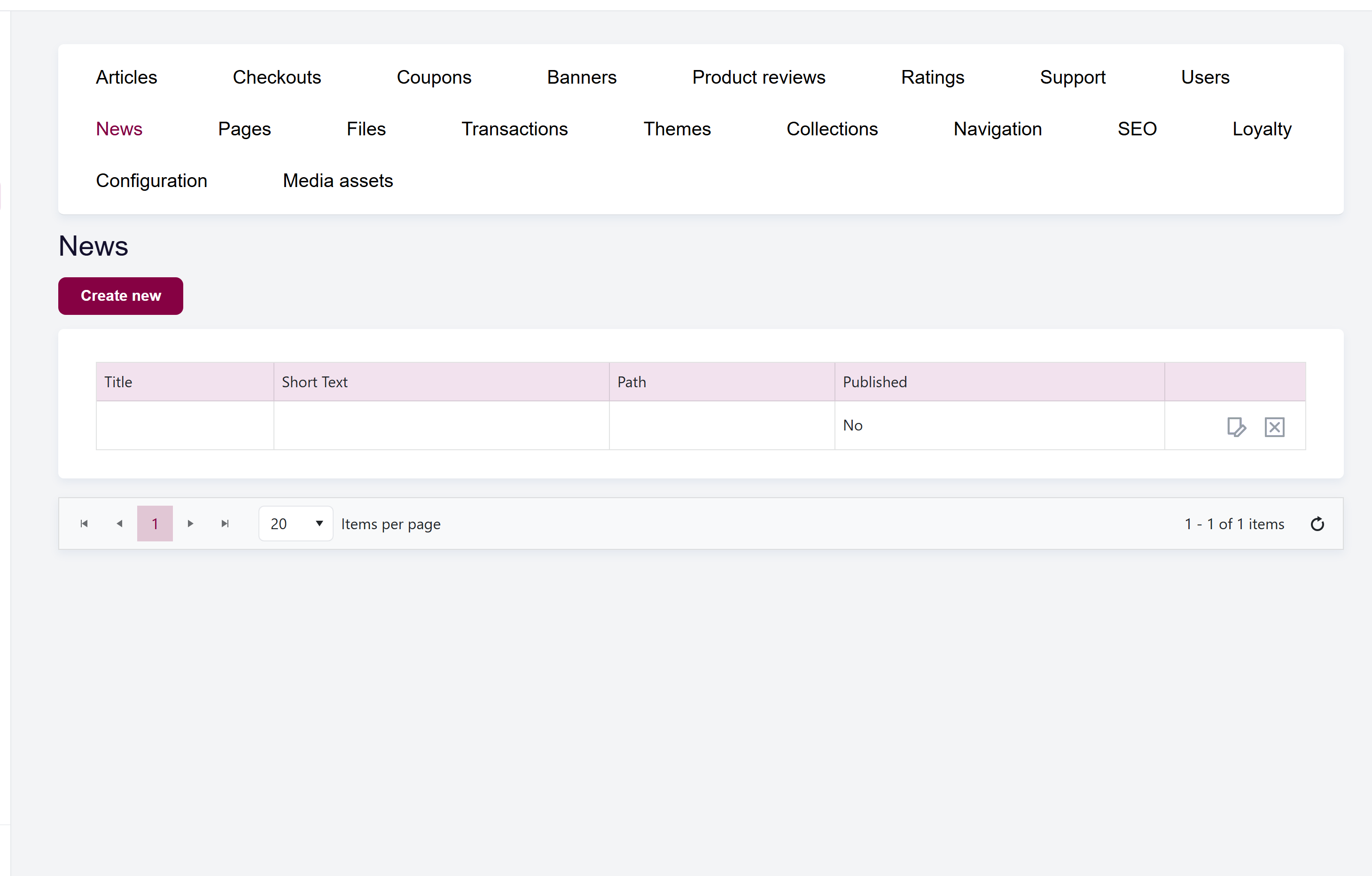Navigate to Pages
This screenshot has height=876, width=1372.
click(244, 129)
